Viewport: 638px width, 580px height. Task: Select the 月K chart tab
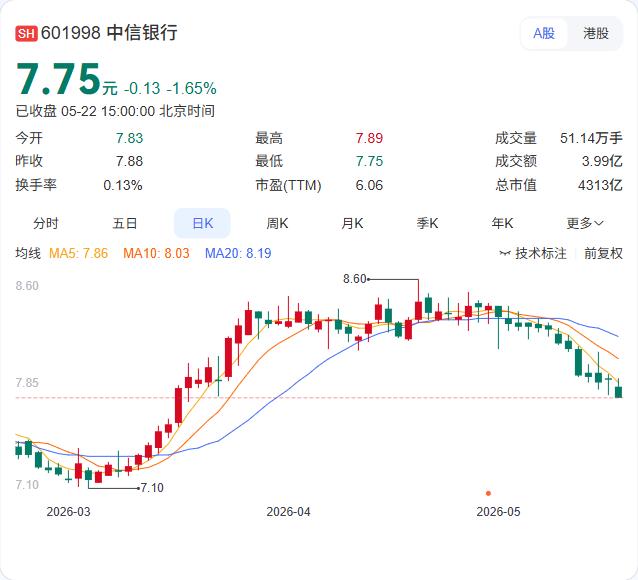point(352,223)
